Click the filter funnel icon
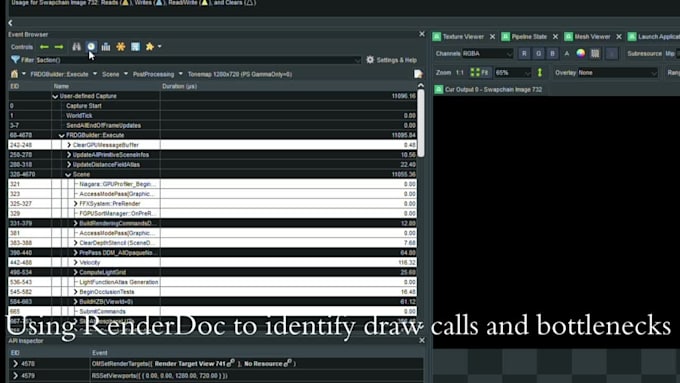Image resolution: width=680 pixels, height=383 pixels. 15,60
